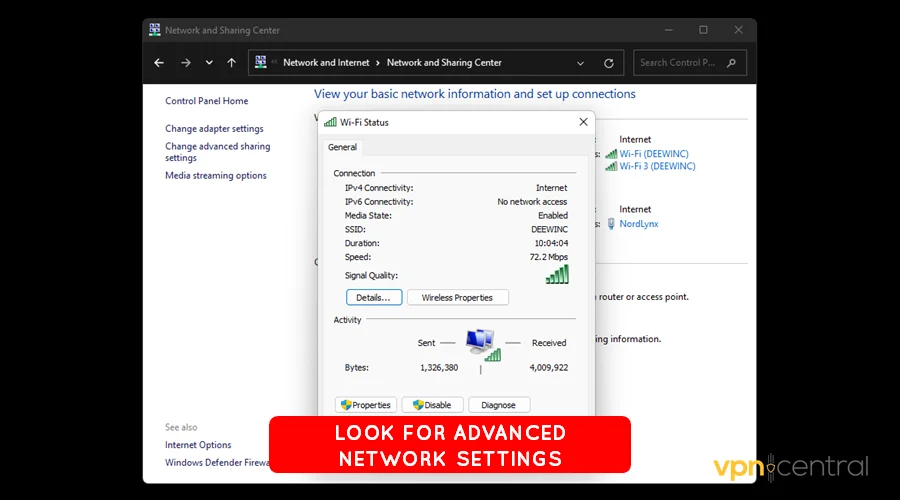
Task: Click the search magnifier icon
Action: (731, 63)
